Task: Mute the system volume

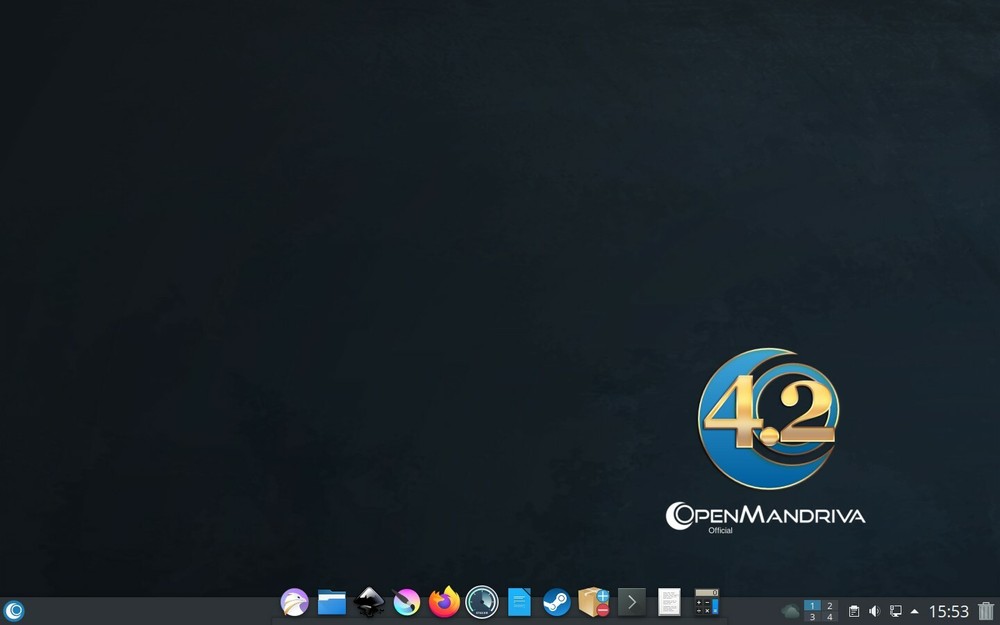Action: 875,610
